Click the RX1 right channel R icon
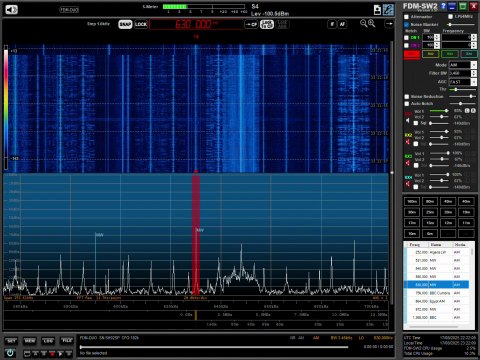Image resolution: width=480 pixels, height=360 pixels. coord(473,111)
